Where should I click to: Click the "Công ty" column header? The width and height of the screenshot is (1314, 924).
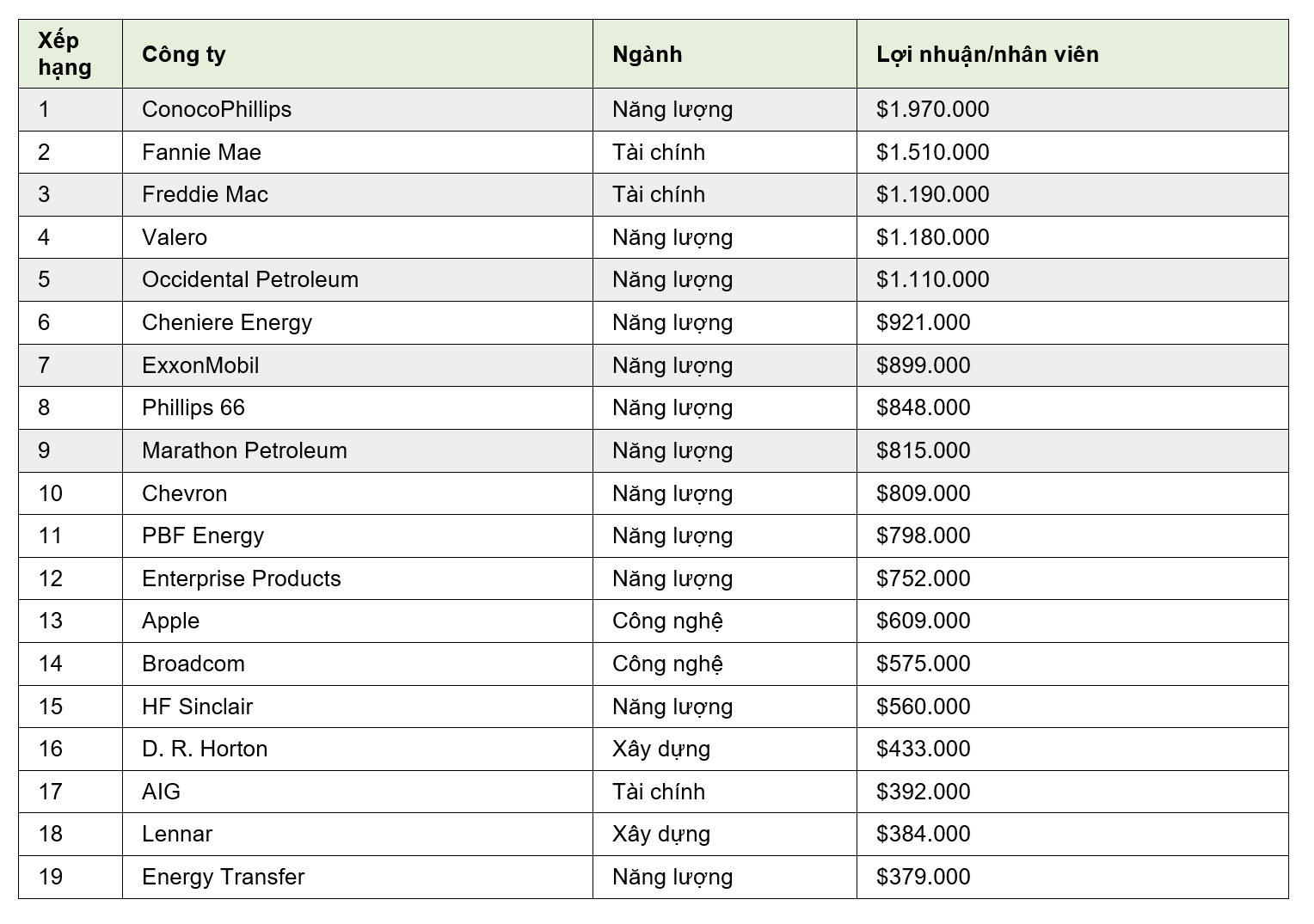coord(184,54)
